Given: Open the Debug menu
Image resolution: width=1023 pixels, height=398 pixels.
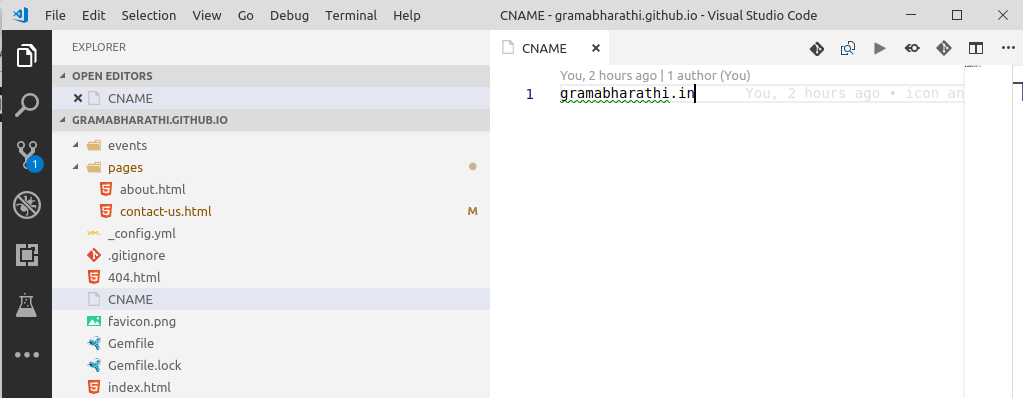Looking at the screenshot, I should (x=290, y=15).
